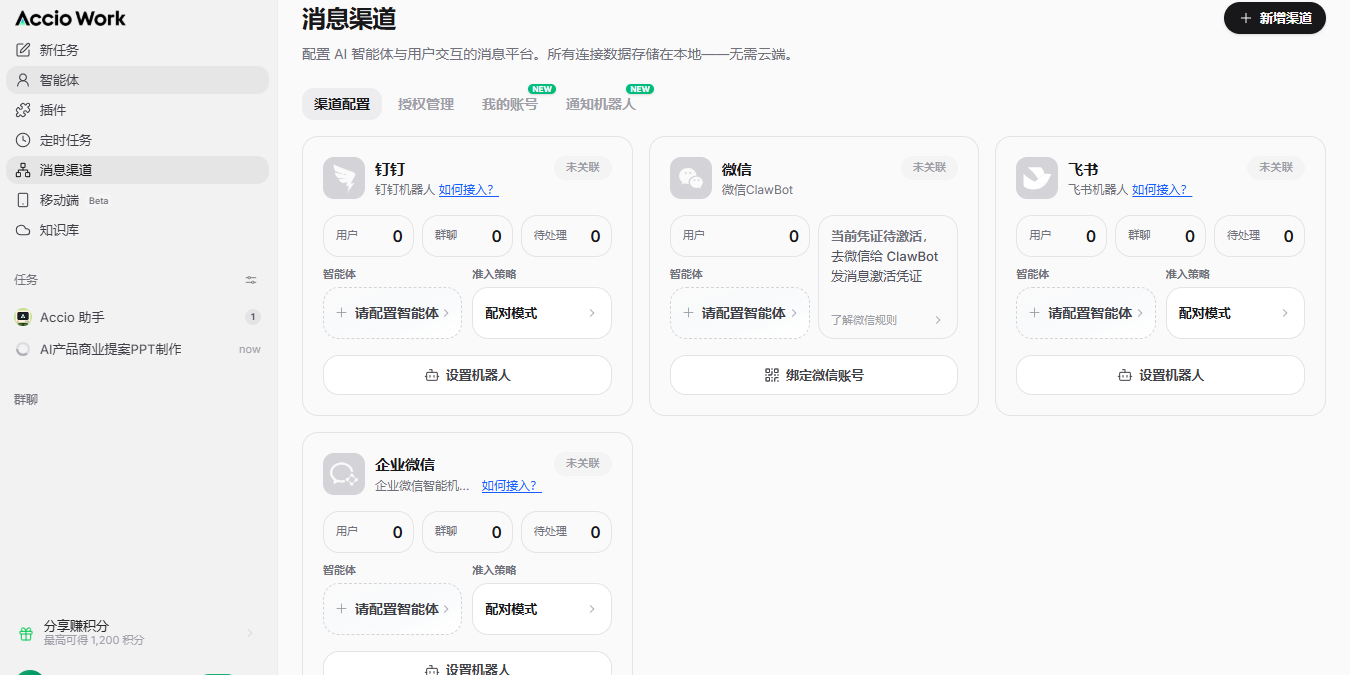The height and width of the screenshot is (675, 1350).
Task: Open 钉钉 如何接入 link
Action: point(468,189)
